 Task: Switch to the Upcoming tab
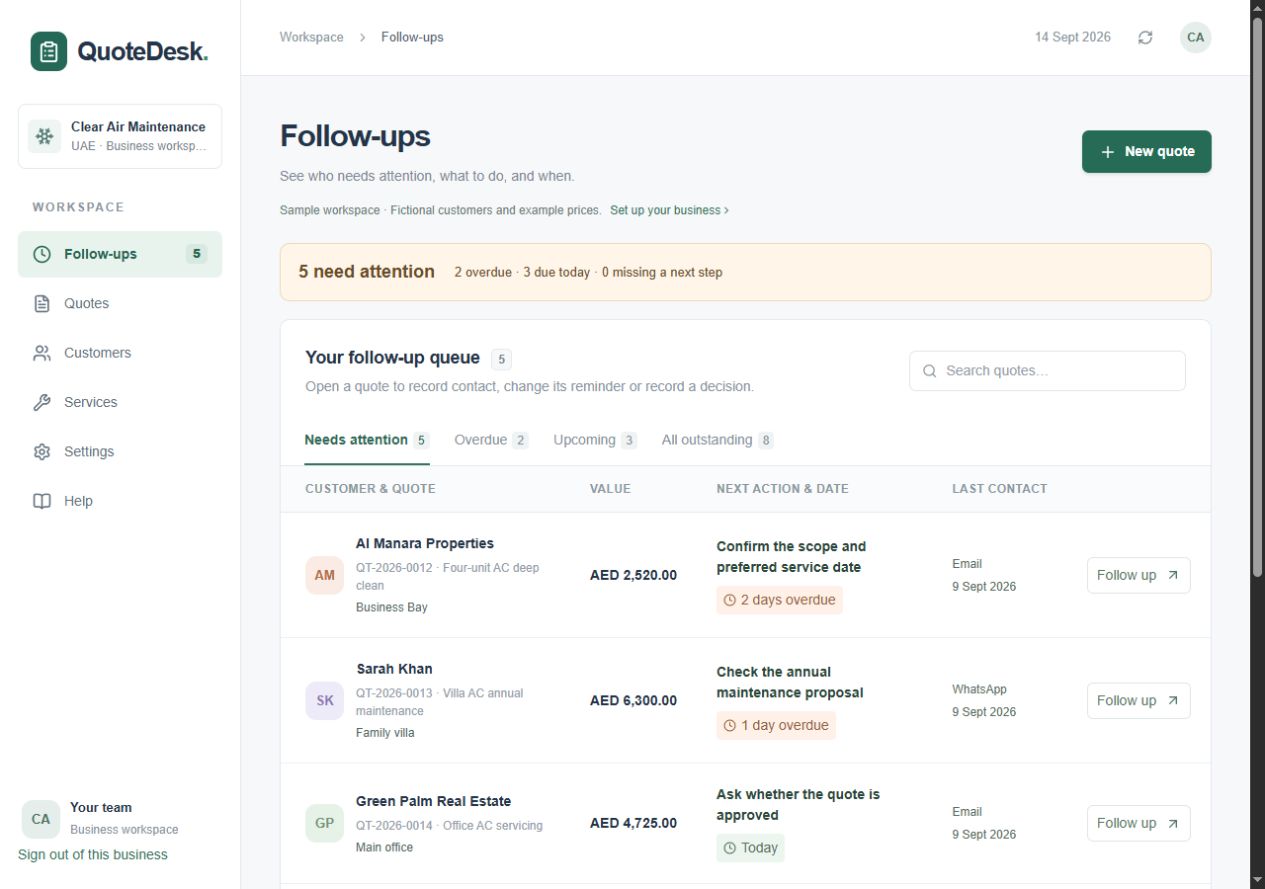(x=595, y=440)
